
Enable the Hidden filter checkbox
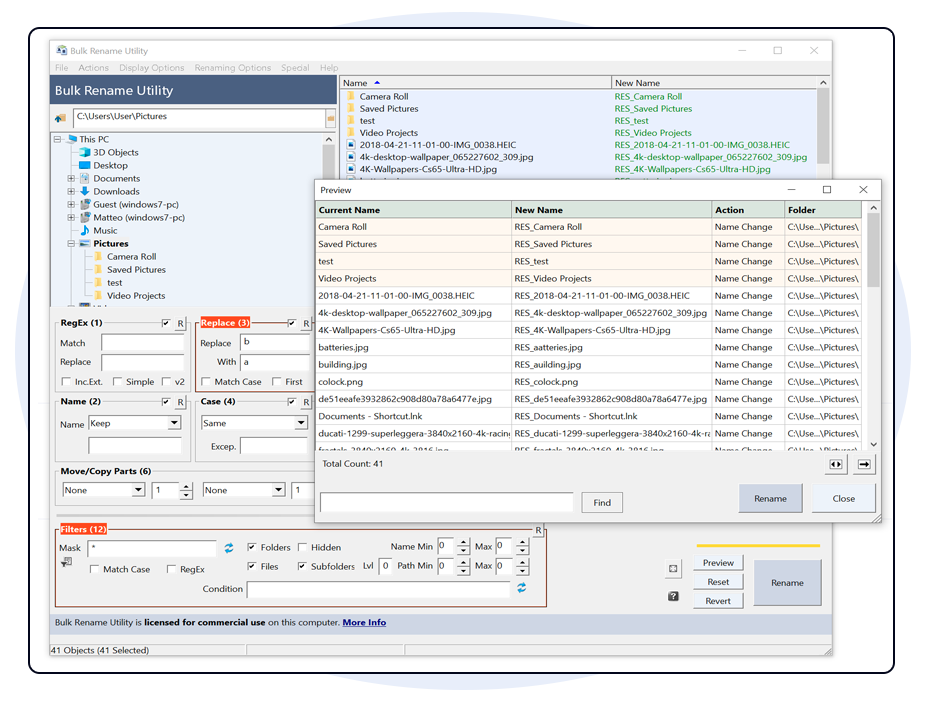pyautogui.click(x=302, y=547)
